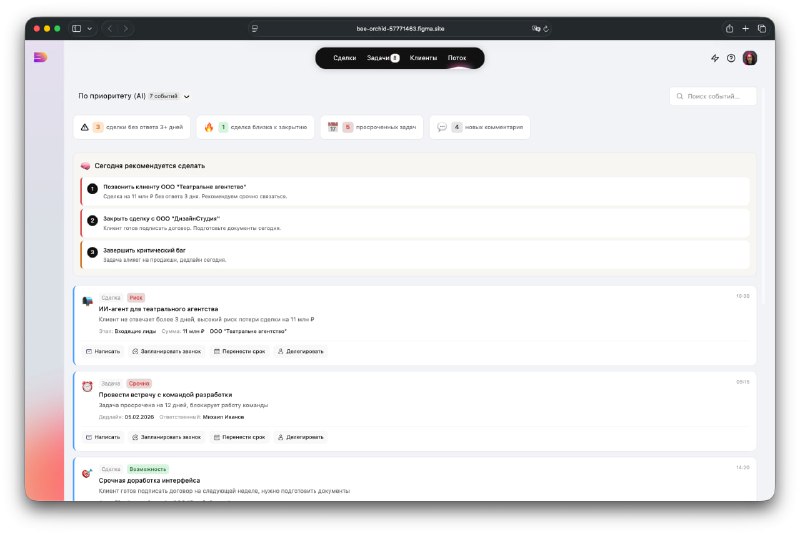Open the Safari sidebar dropdown chevron

click(x=90, y=29)
